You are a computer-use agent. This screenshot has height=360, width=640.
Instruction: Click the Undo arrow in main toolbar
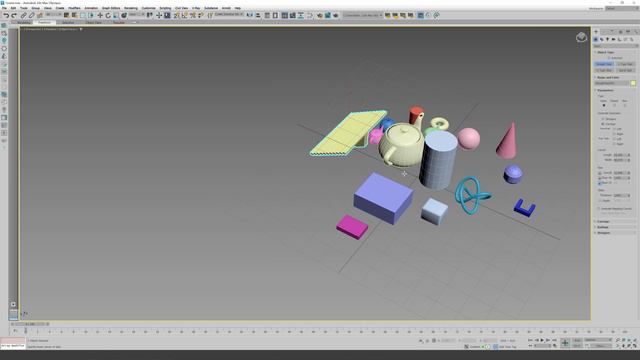tap(6, 16)
